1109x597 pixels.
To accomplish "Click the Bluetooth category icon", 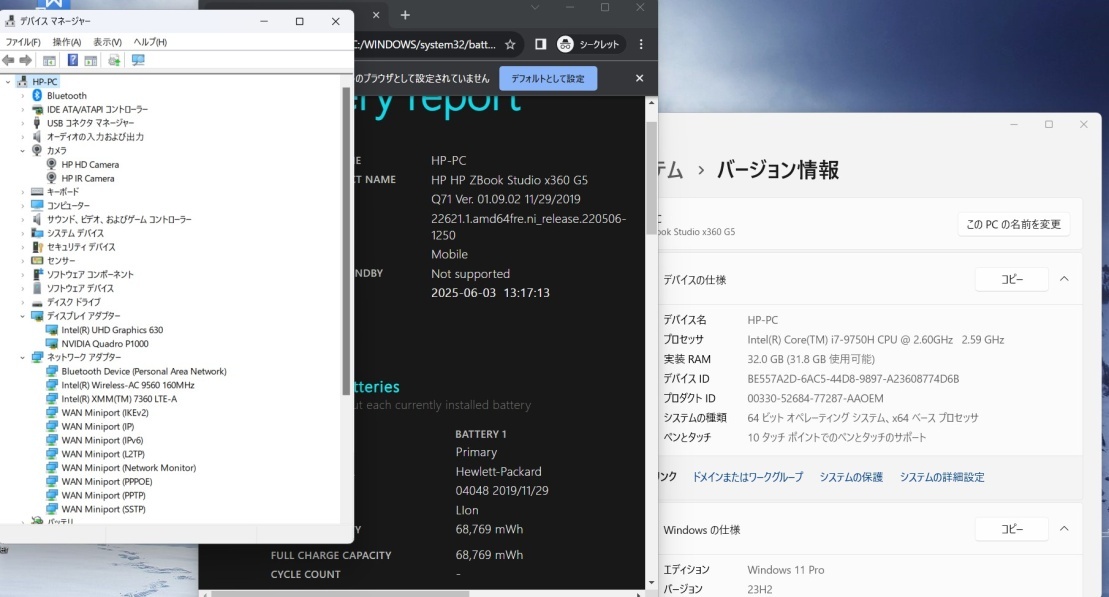I will 37,95.
